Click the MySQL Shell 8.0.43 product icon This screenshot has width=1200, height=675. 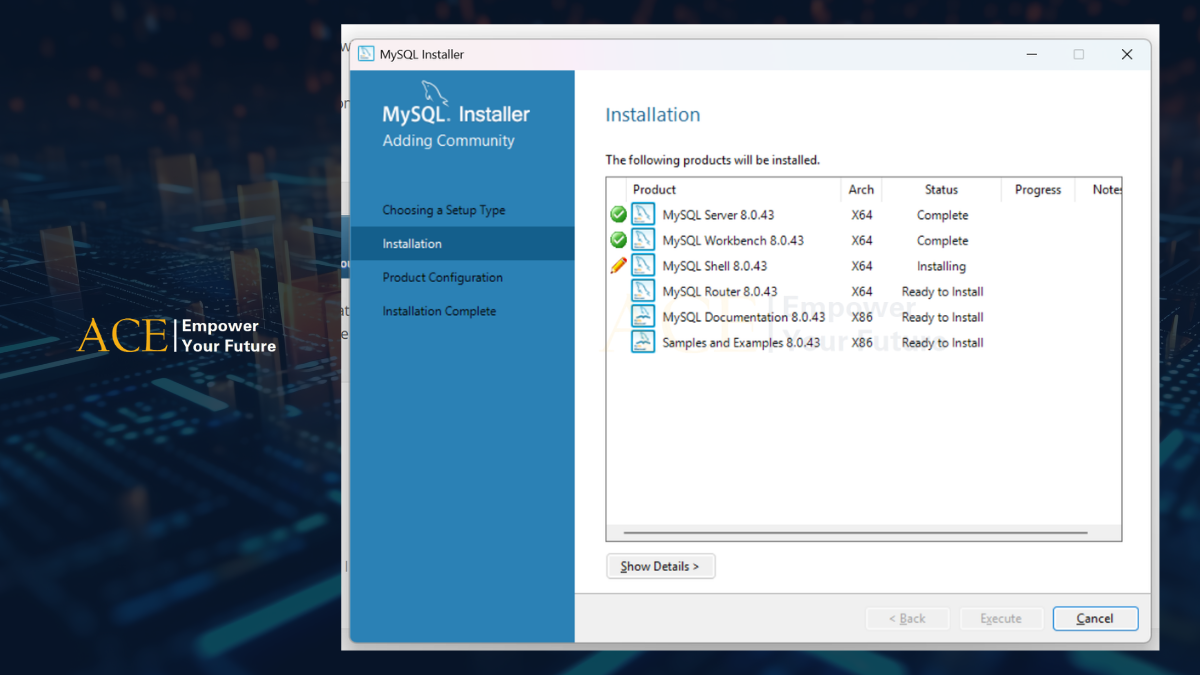click(643, 266)
